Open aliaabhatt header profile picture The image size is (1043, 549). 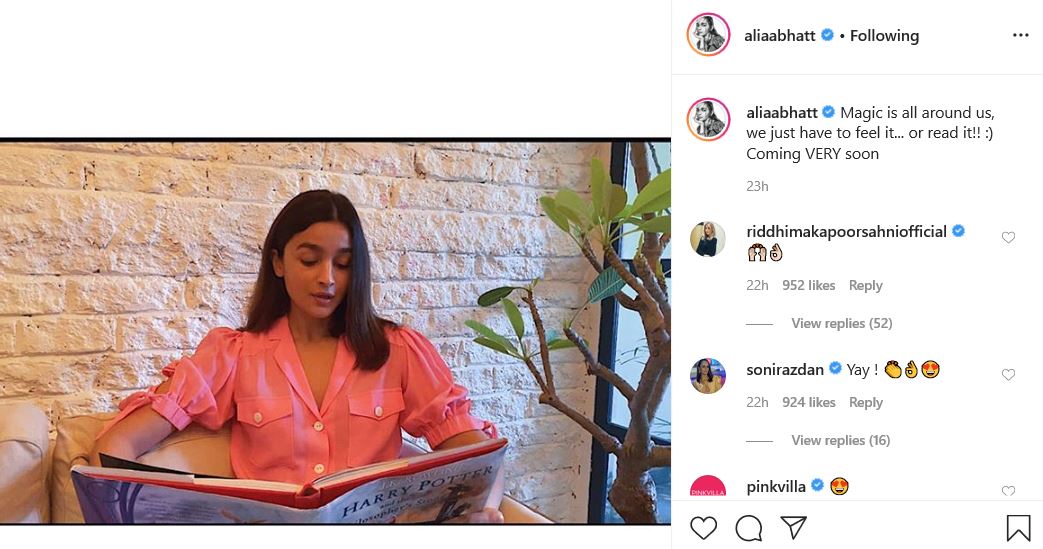pos(708,34)
